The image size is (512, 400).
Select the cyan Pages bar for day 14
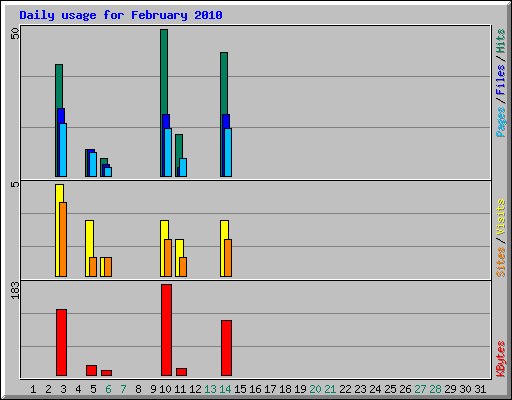click(x=228, y=152)
